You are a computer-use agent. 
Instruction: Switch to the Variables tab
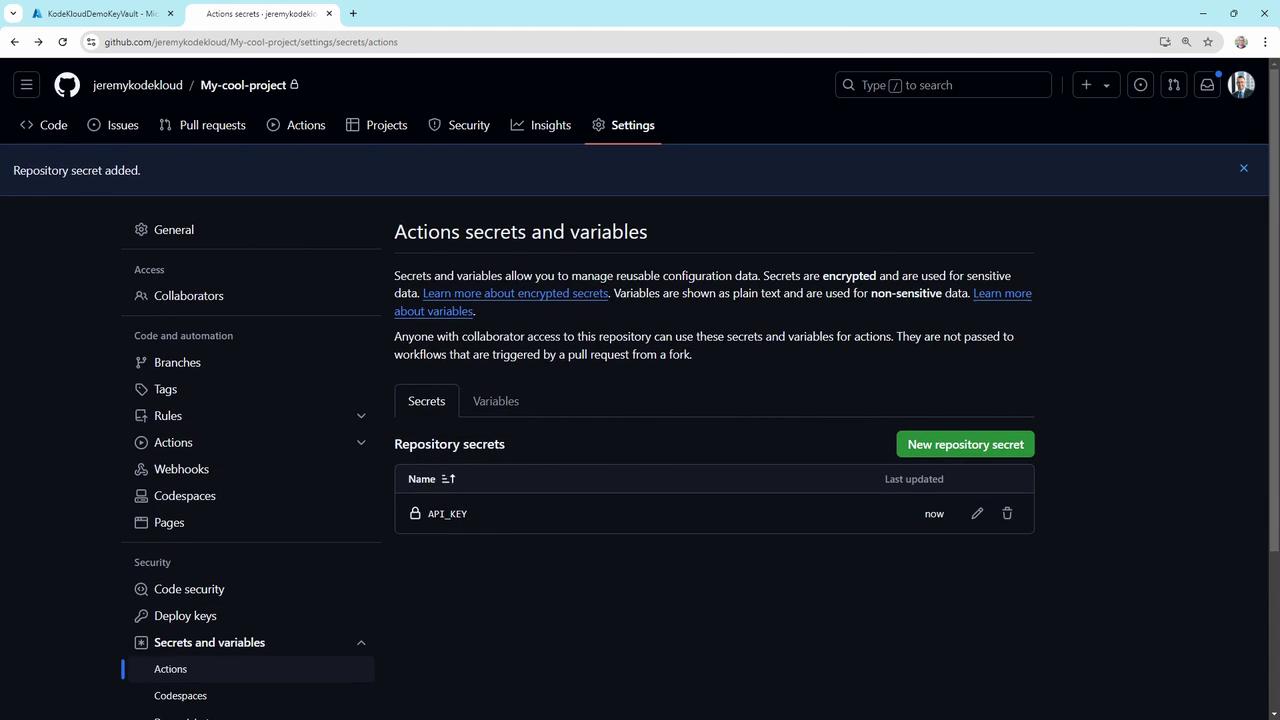tap(496, 401)
